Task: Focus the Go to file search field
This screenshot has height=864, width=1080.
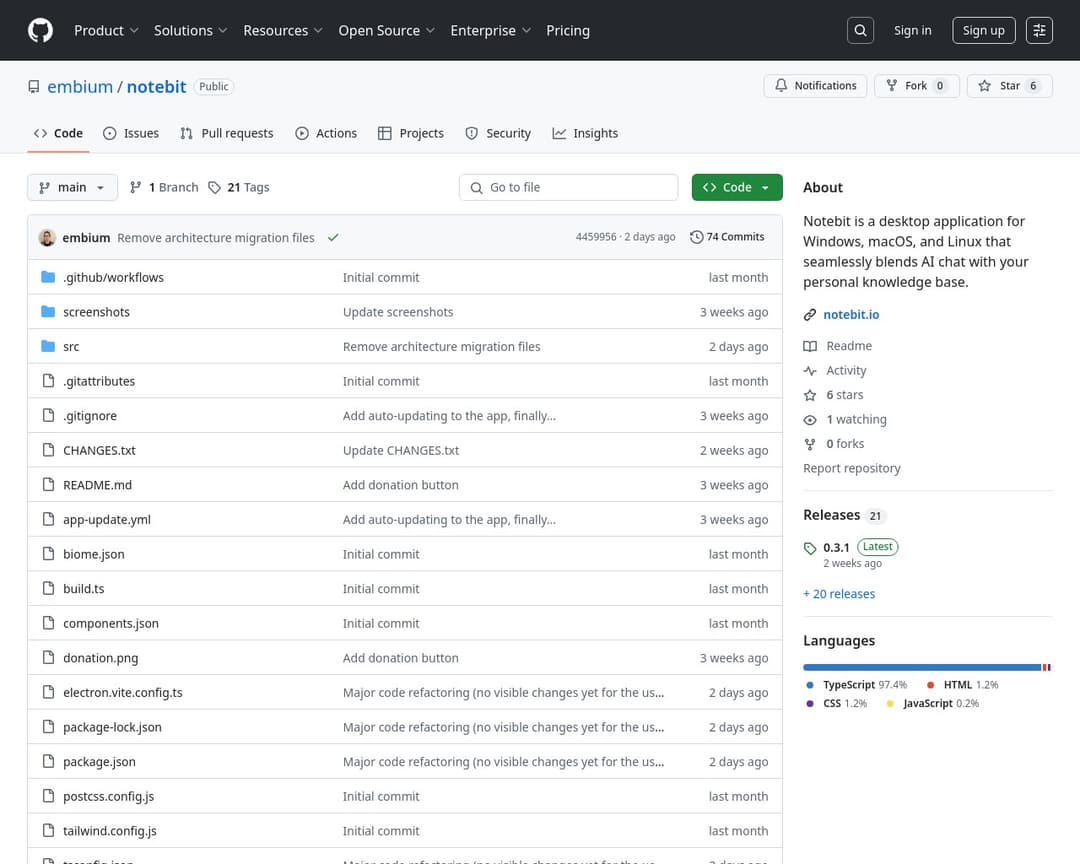Action: click(x=568, y=187)
